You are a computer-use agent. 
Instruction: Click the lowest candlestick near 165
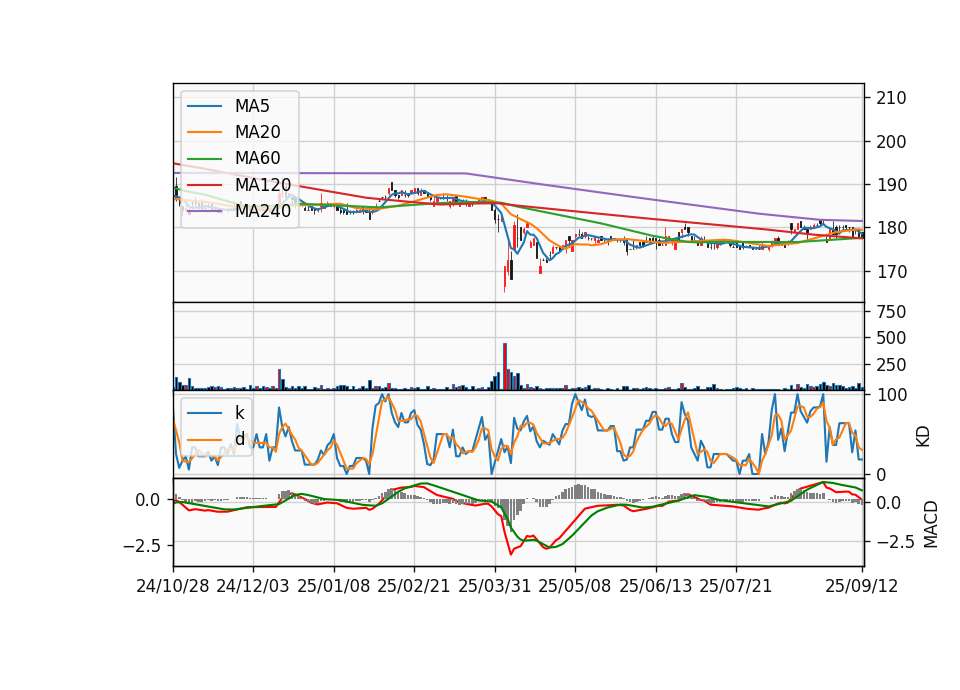(505, 279)
